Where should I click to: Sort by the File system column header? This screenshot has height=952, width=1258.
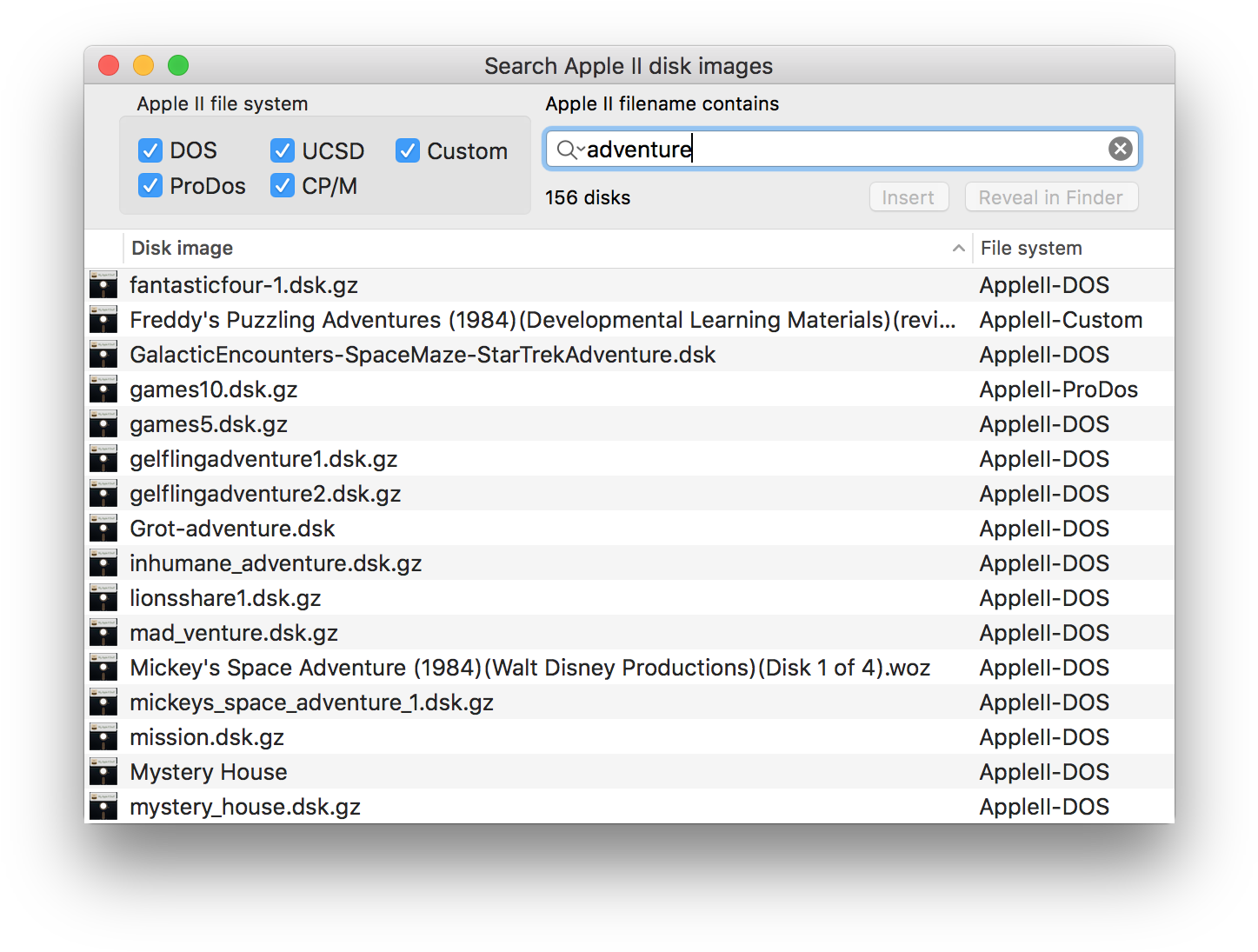coord(1031,249)
